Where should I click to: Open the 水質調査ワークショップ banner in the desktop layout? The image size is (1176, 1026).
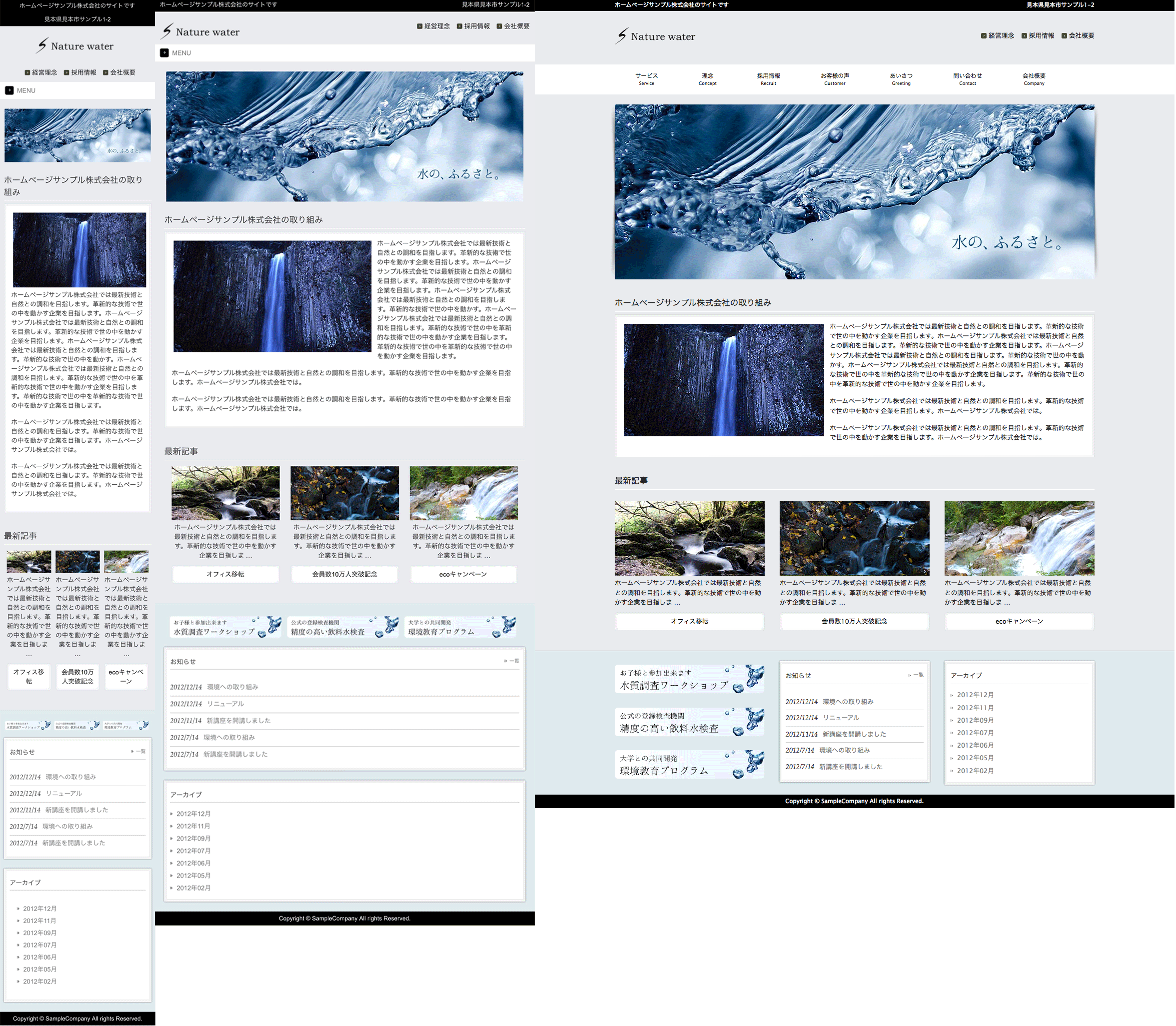pyautogui.click(x=689, y=679)
